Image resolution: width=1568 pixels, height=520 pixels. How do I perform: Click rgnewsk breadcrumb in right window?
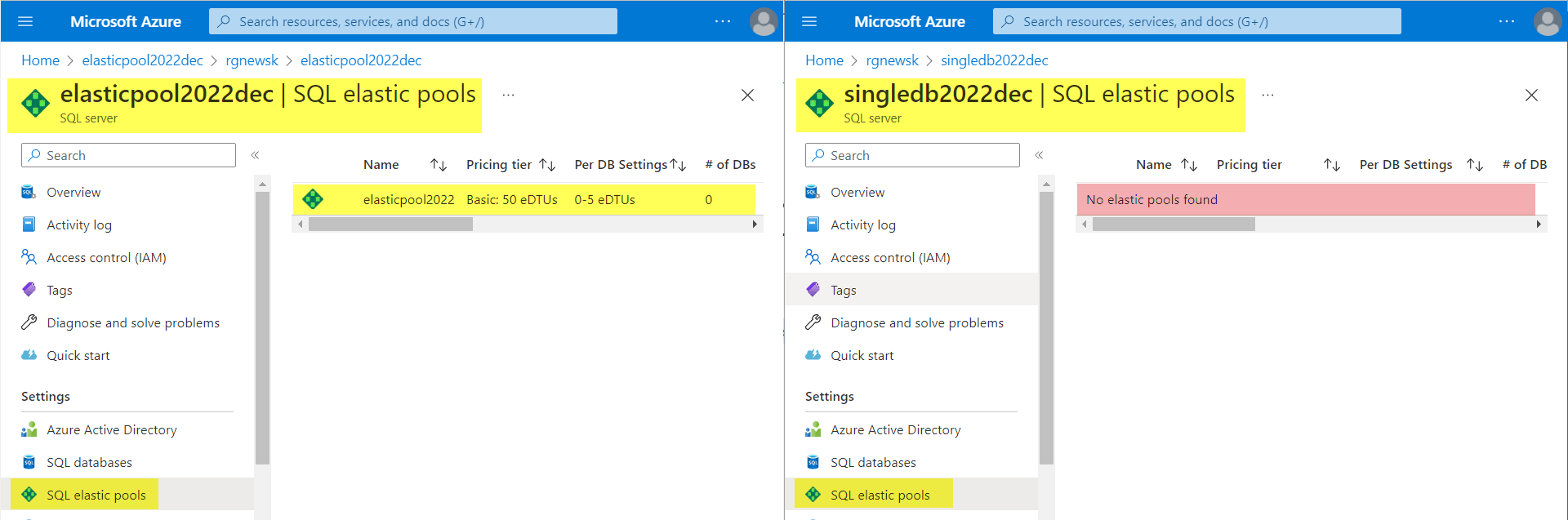[x=892, y=60]
